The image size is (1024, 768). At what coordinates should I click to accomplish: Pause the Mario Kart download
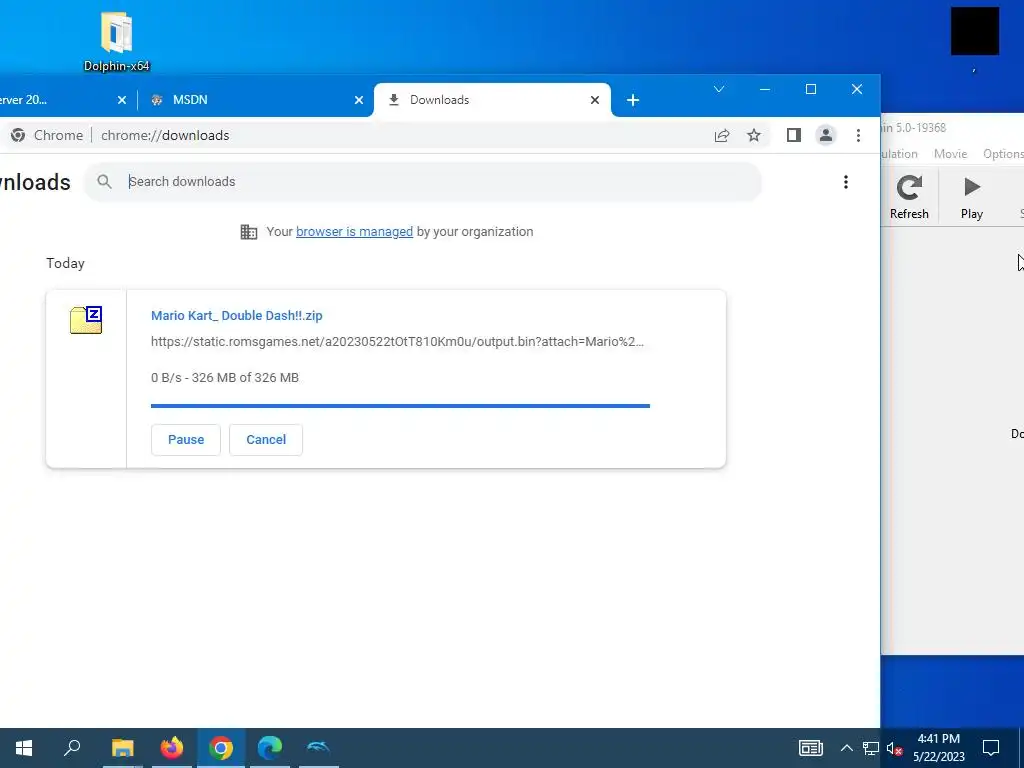(185, 440)
